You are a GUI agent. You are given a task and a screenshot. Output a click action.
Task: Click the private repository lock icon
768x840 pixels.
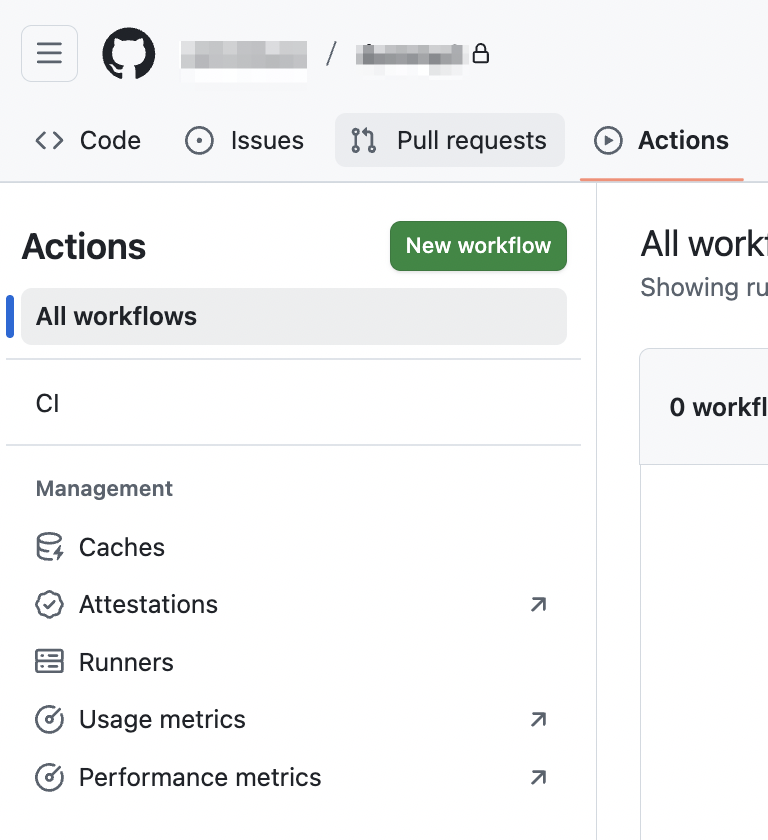(x=481, y=53)
